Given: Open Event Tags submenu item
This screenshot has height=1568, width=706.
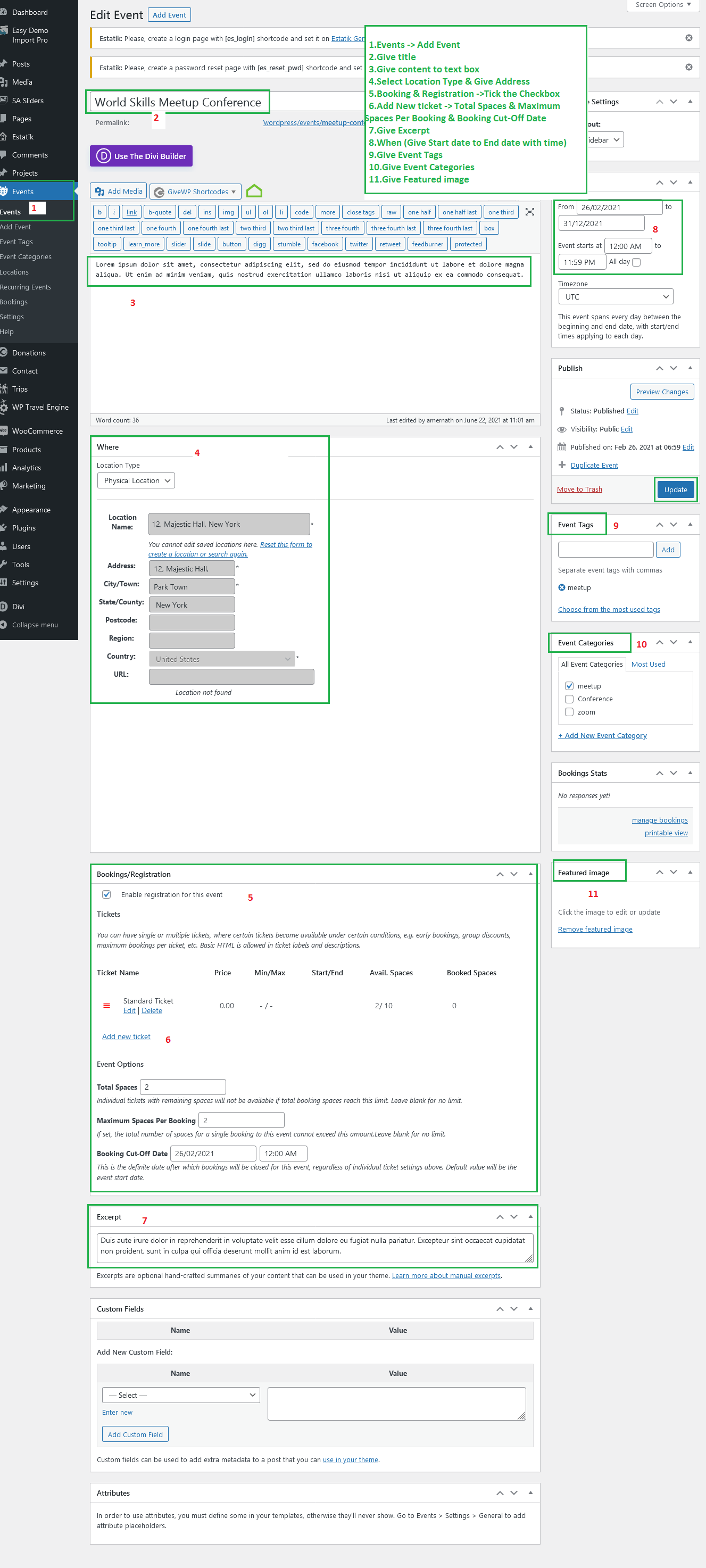Looking at the screenshot, I should coord(16,242).
